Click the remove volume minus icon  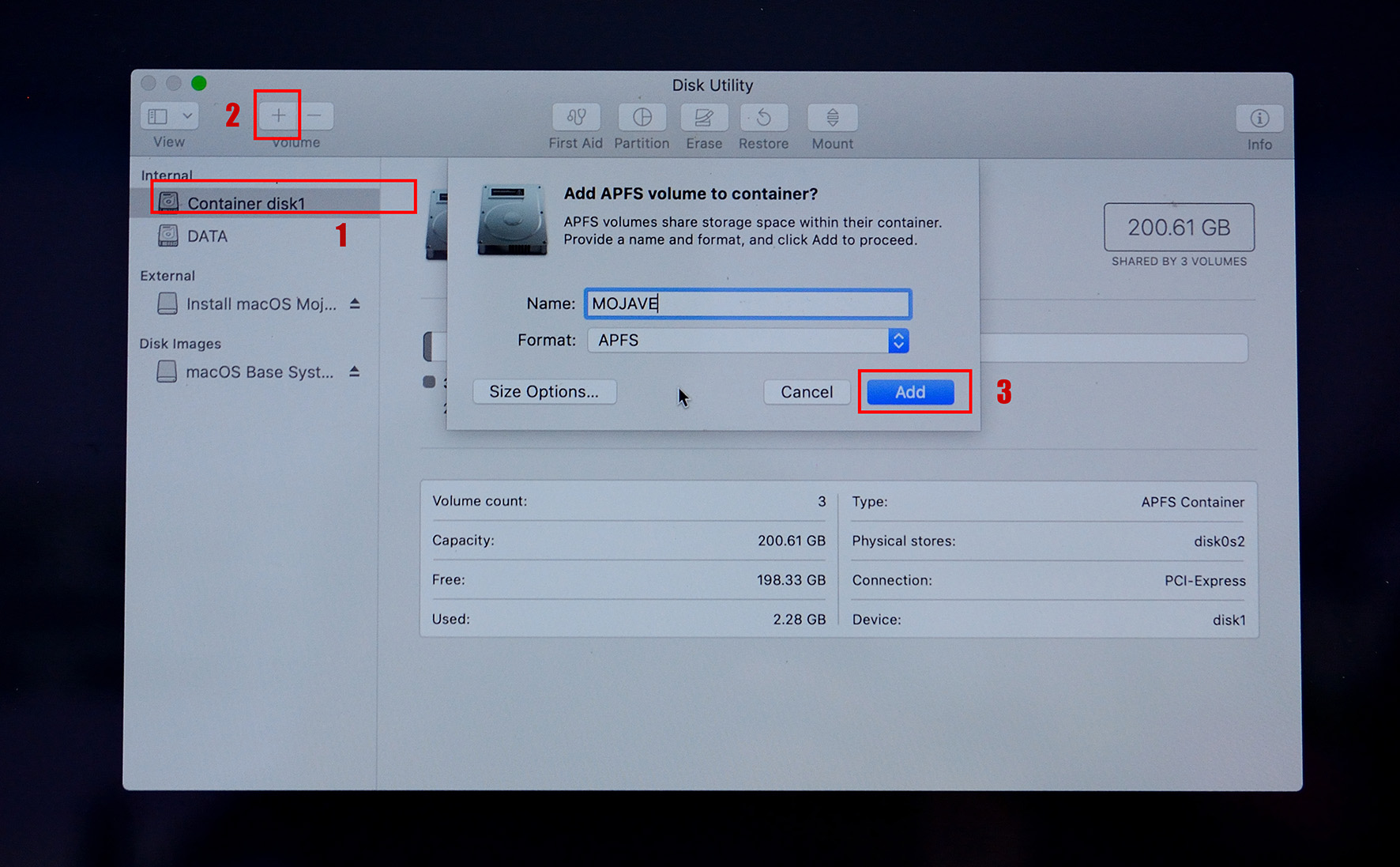coord(316,115)
